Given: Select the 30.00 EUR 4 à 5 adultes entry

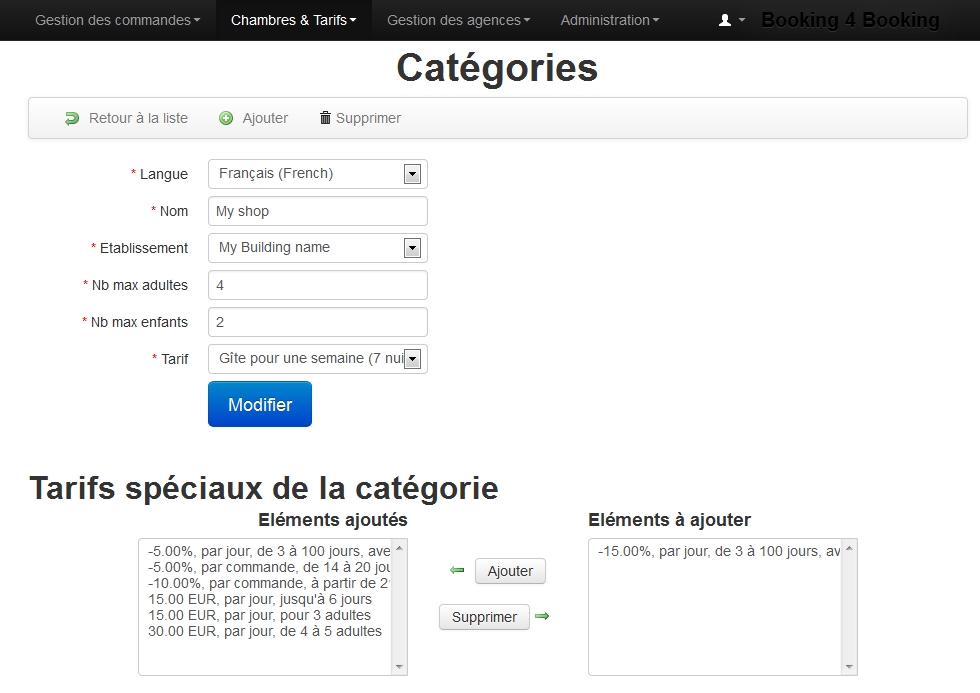Looking at the screenshot, I should (265, 631).
